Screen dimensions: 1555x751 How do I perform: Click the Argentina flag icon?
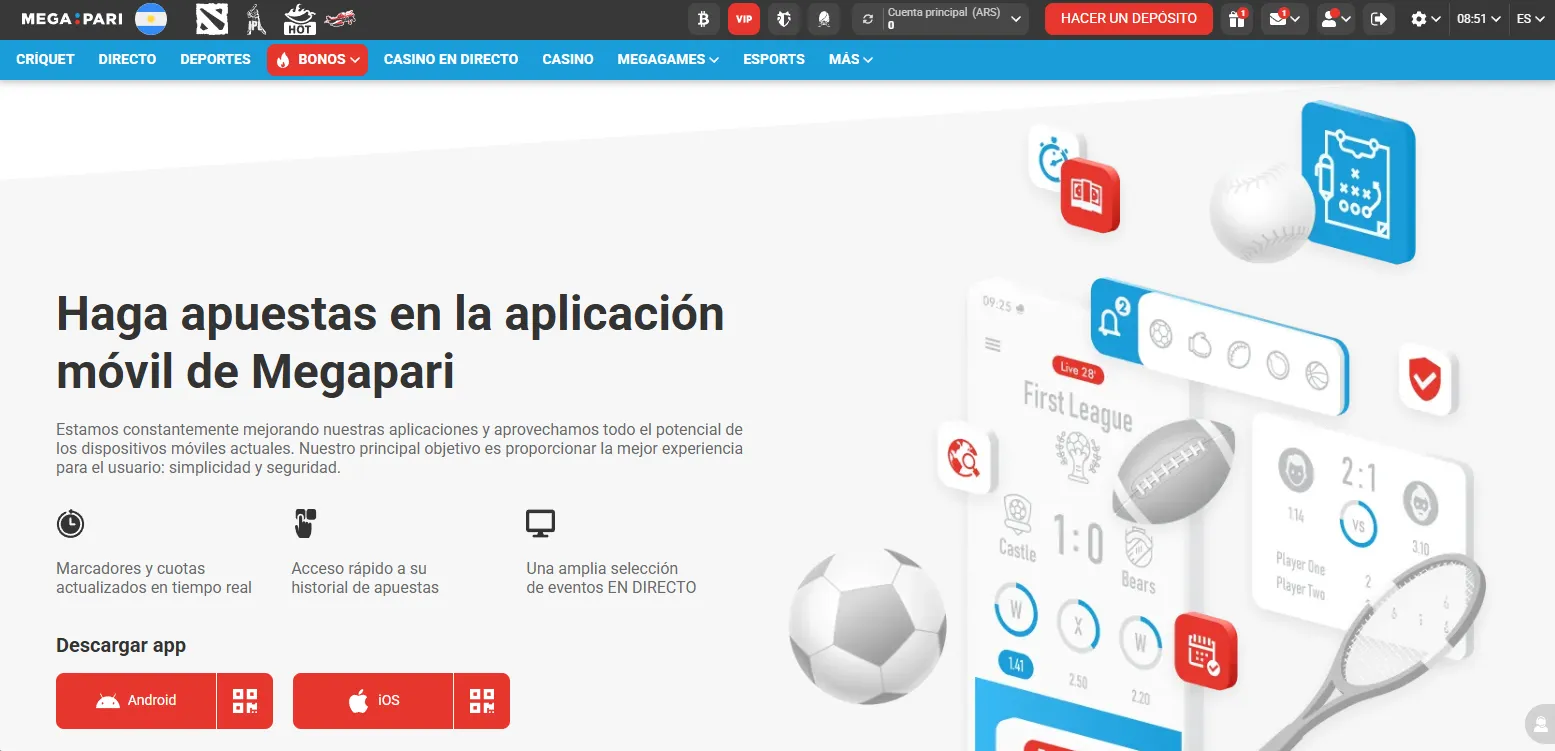tap(151, 19)
